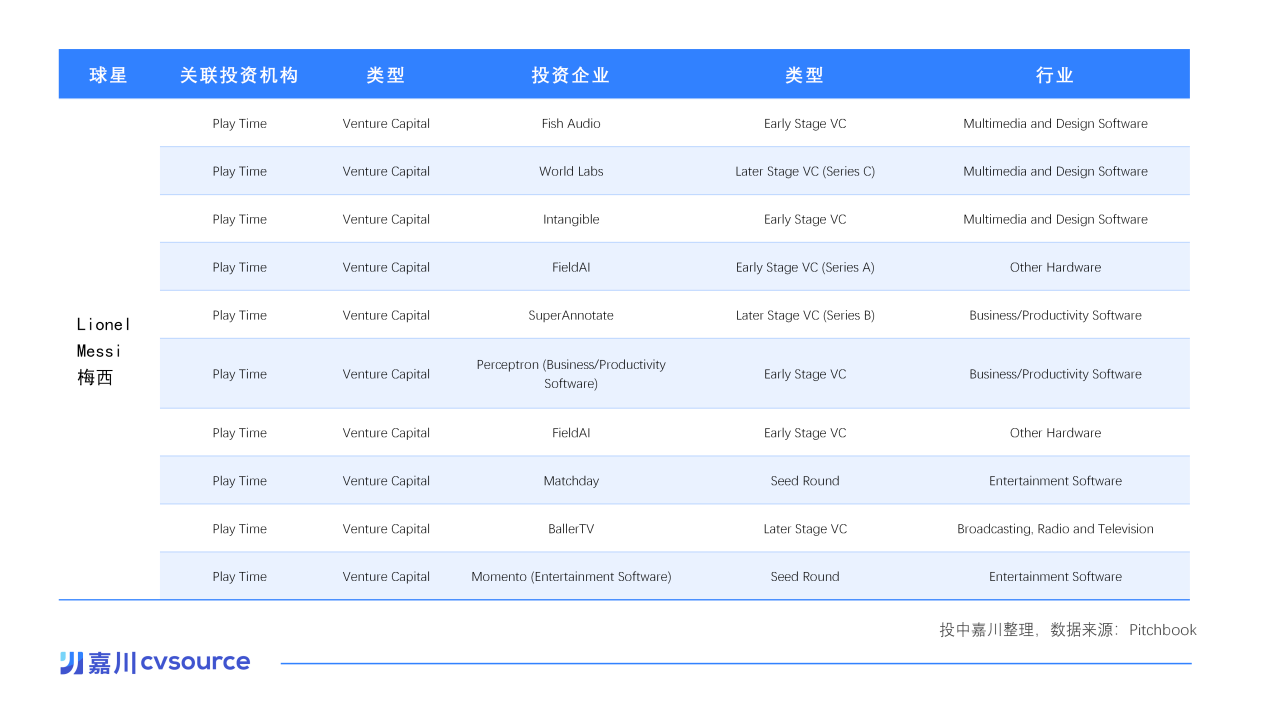Click Venture Capital in the Perceptron row
1265x712 pixels.
(x=386, y=374)
